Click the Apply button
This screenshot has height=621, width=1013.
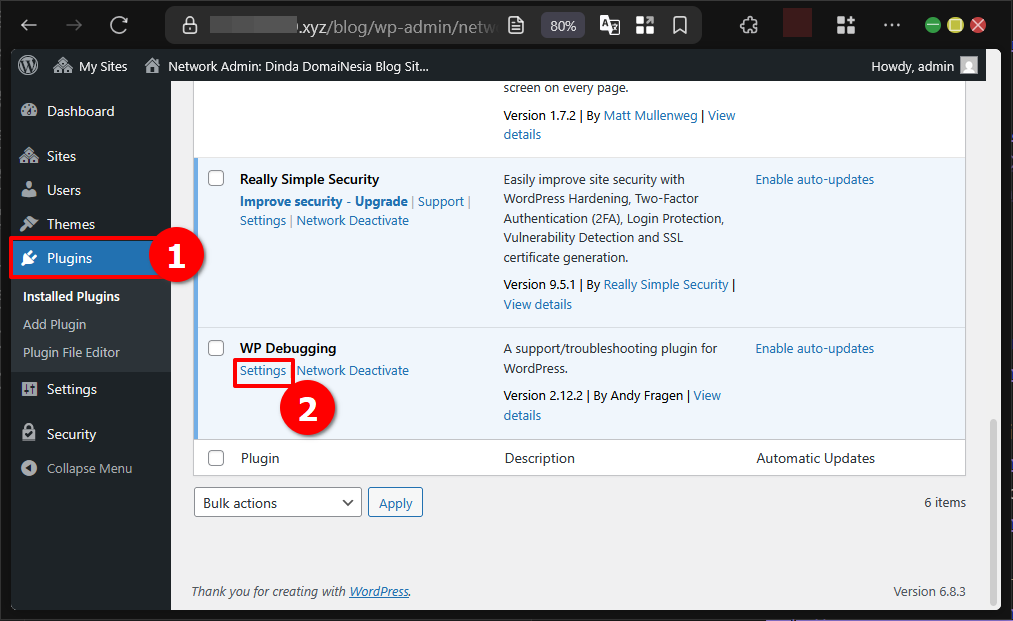(395, 502)
